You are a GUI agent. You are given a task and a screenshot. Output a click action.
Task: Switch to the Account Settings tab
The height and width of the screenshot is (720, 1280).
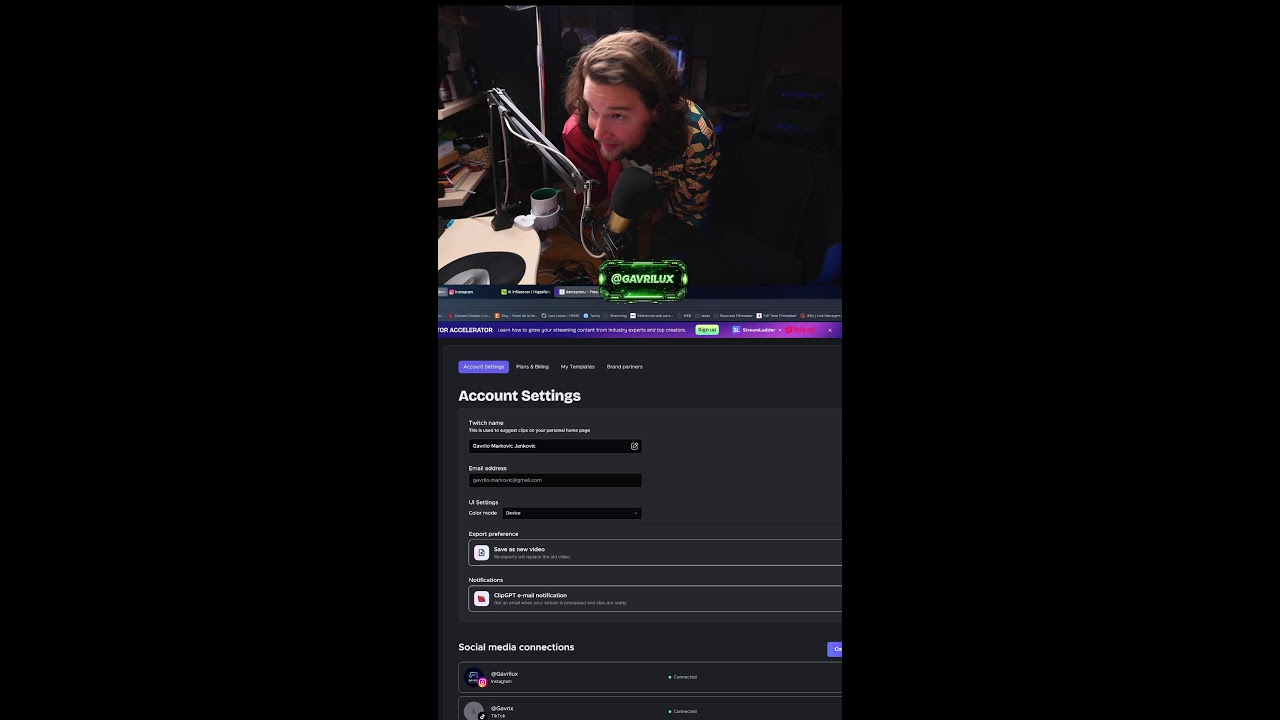484,367
